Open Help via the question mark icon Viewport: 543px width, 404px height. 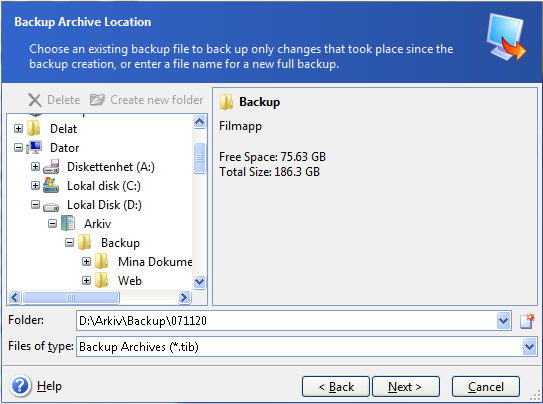20,386
